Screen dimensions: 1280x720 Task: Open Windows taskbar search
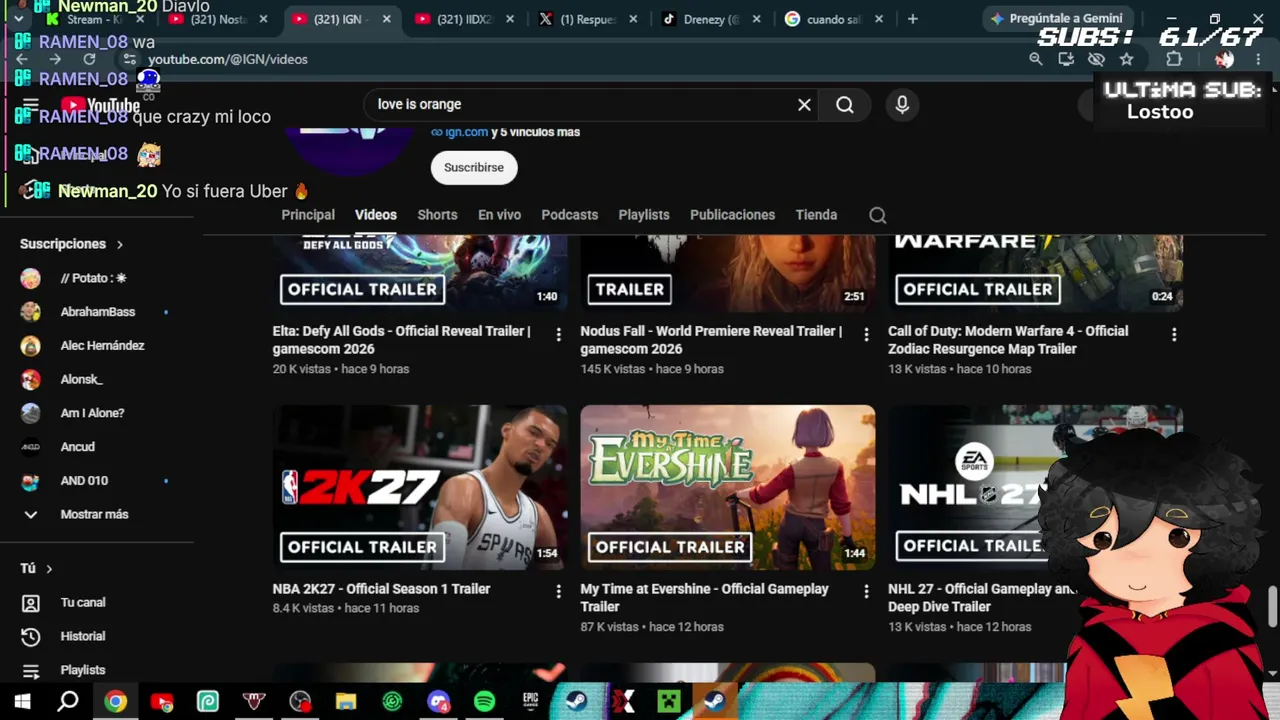pyautogui.click(x=68, y=702)
